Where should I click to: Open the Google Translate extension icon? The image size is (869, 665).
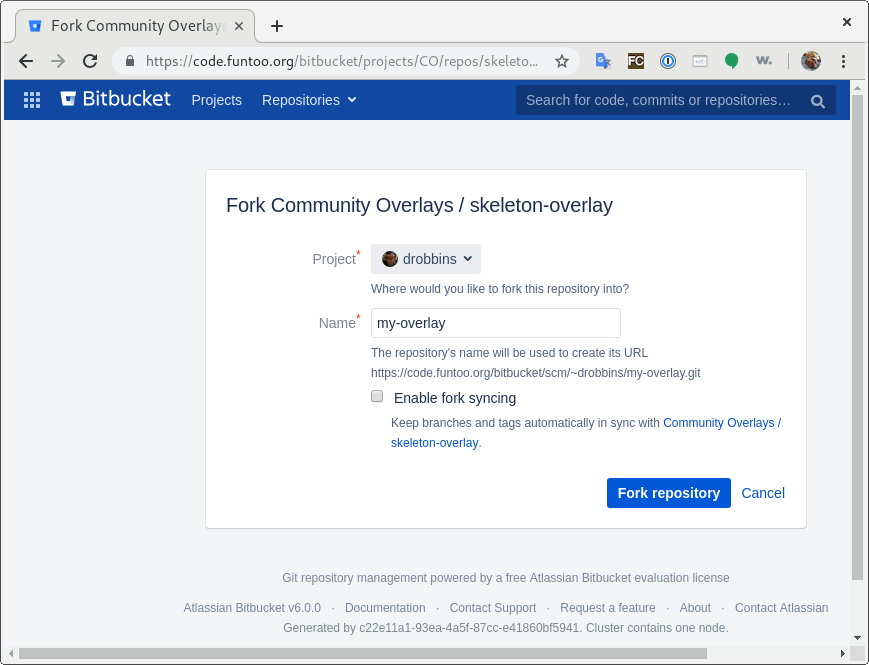(603, 61)
